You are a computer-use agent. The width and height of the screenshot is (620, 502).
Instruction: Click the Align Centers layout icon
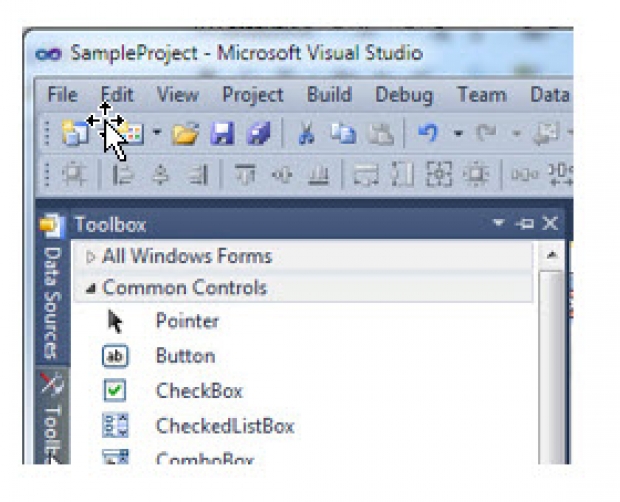pos(161,175)
